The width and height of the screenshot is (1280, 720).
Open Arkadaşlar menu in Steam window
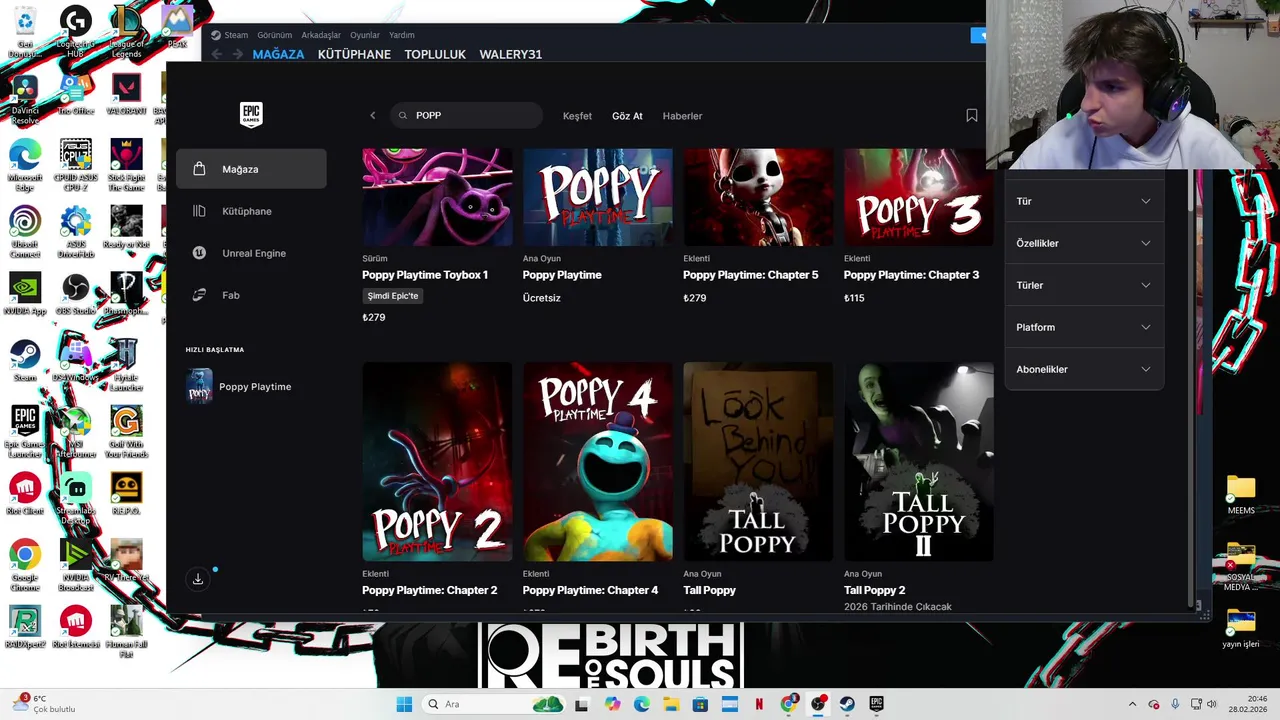pyautogui.click(x=321, y=35)
